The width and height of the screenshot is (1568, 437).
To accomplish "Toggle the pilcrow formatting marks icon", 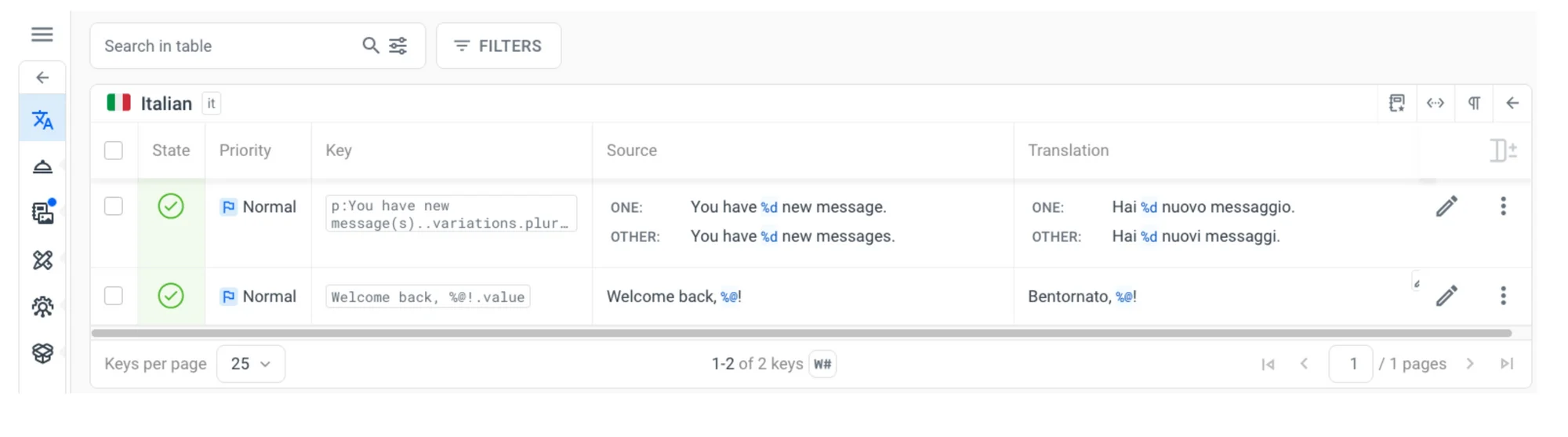I will tap(1474, 104).
